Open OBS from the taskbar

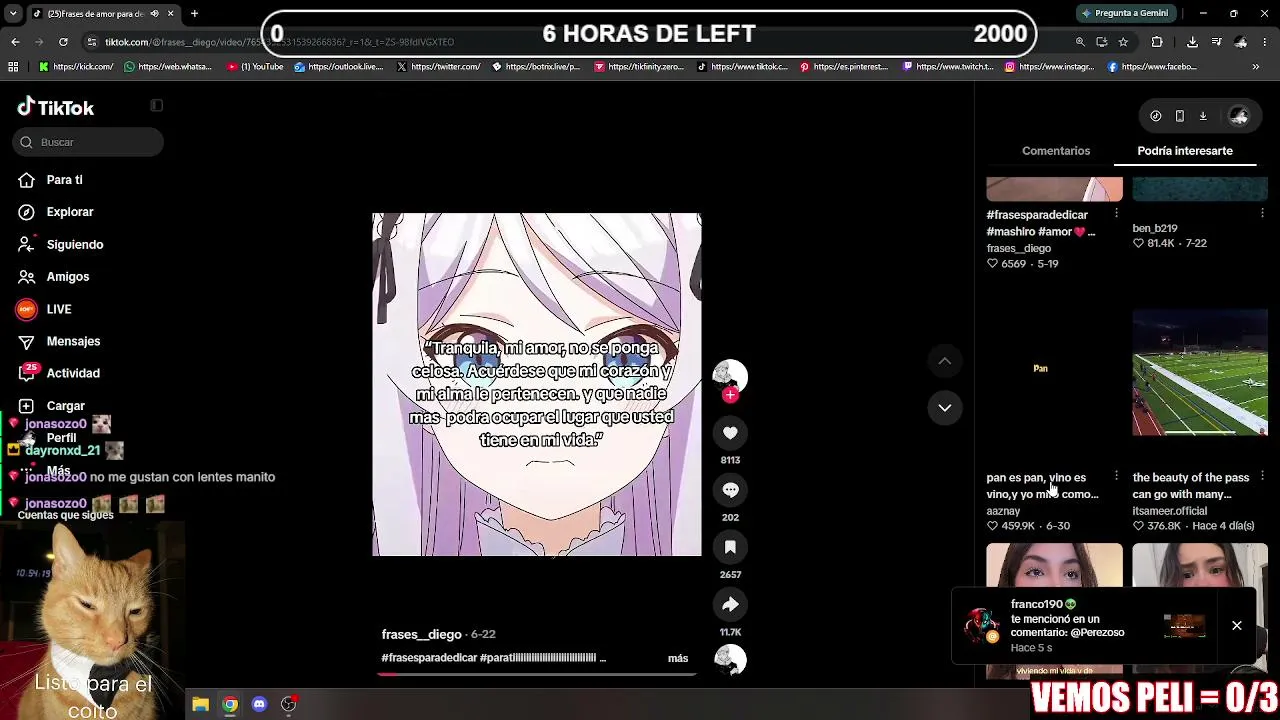(288, 704)
